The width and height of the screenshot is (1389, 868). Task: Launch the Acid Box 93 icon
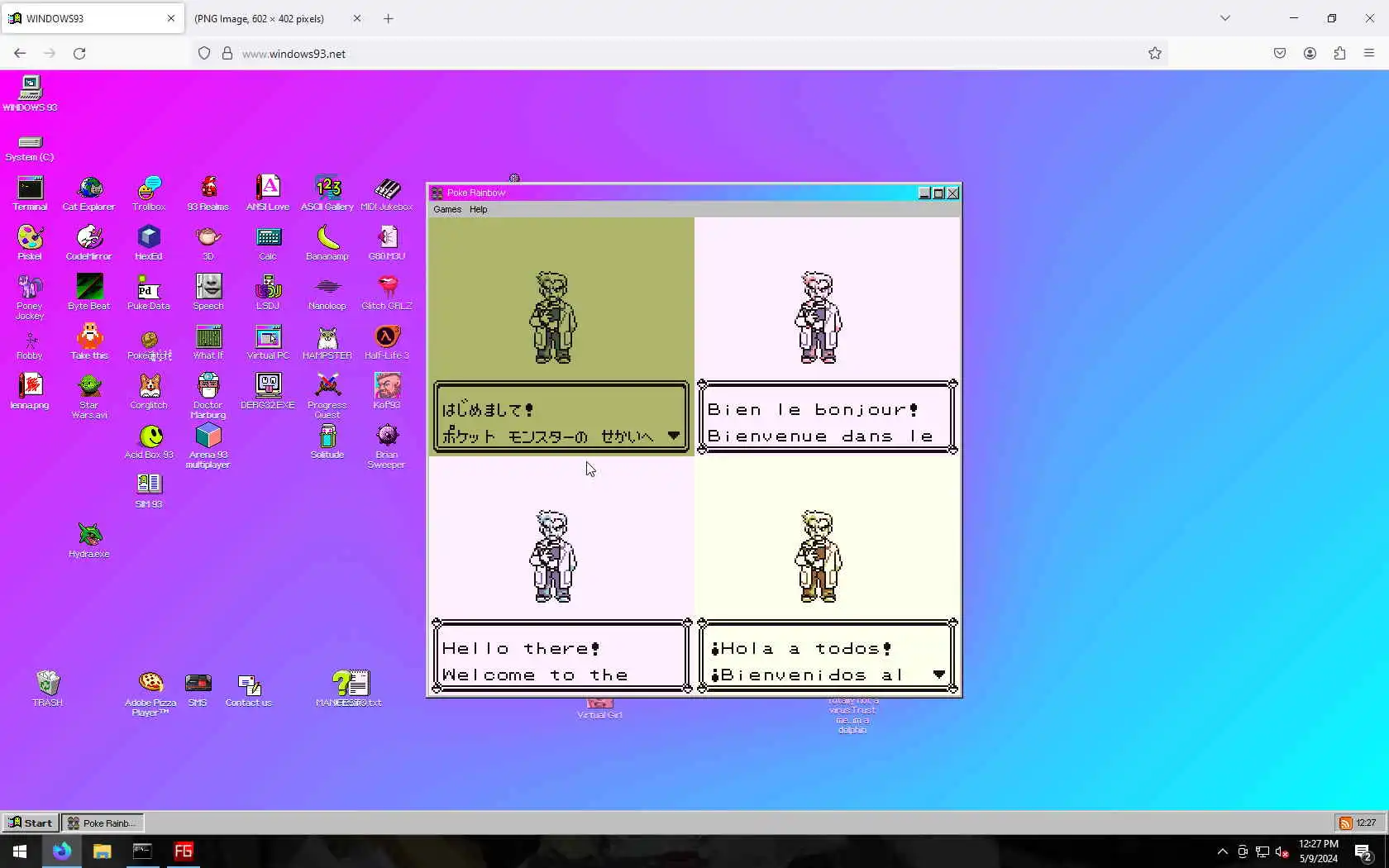tap(149, 442)
